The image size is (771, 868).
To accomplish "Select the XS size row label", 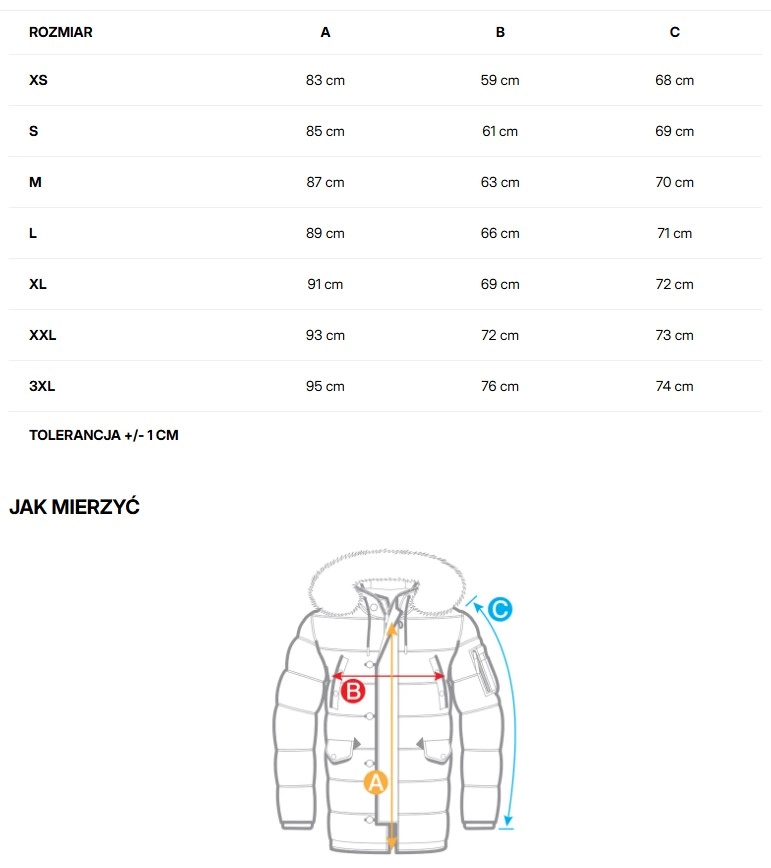I will coord(38,80).
